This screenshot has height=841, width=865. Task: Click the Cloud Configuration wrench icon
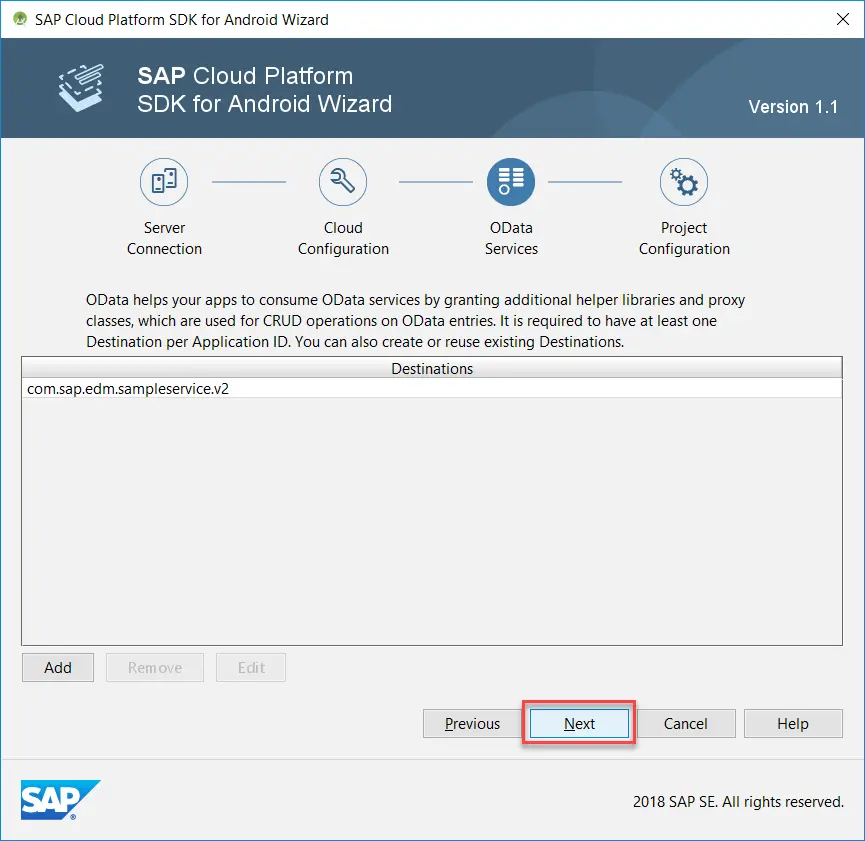(x=343, y=182)
